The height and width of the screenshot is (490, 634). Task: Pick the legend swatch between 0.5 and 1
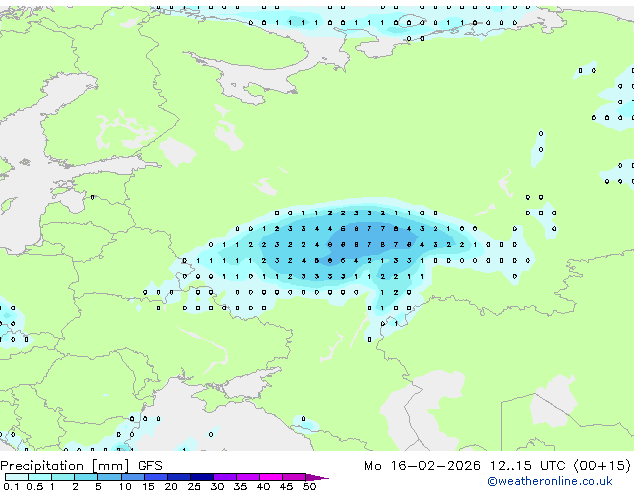click(x=40, y=477)
